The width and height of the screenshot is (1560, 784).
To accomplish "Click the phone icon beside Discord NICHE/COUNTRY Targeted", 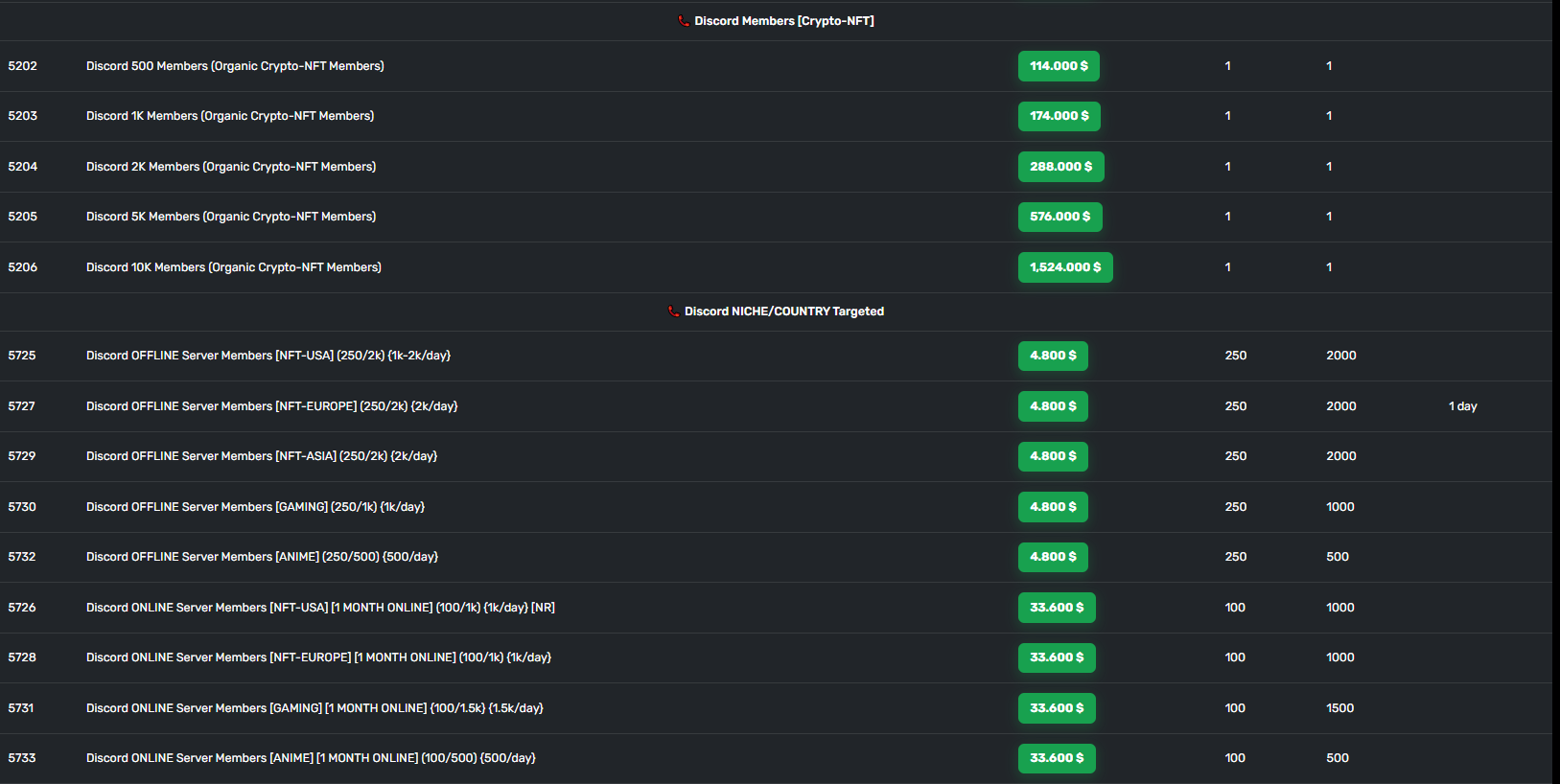I will click(673, 311).
